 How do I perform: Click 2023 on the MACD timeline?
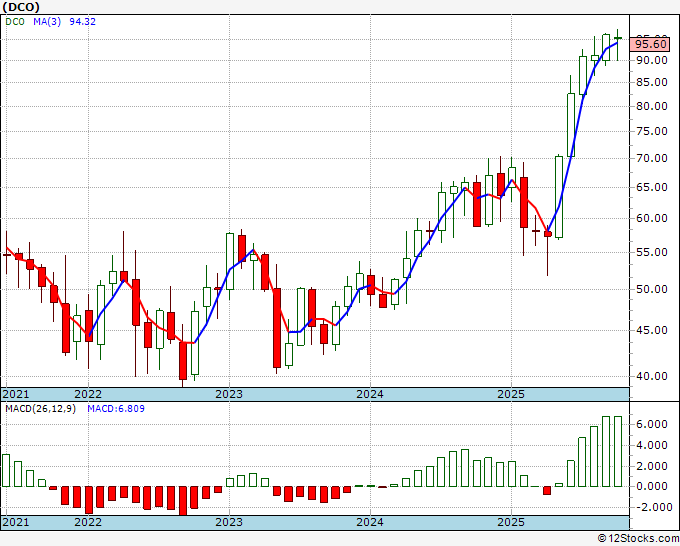coord(229,522)
